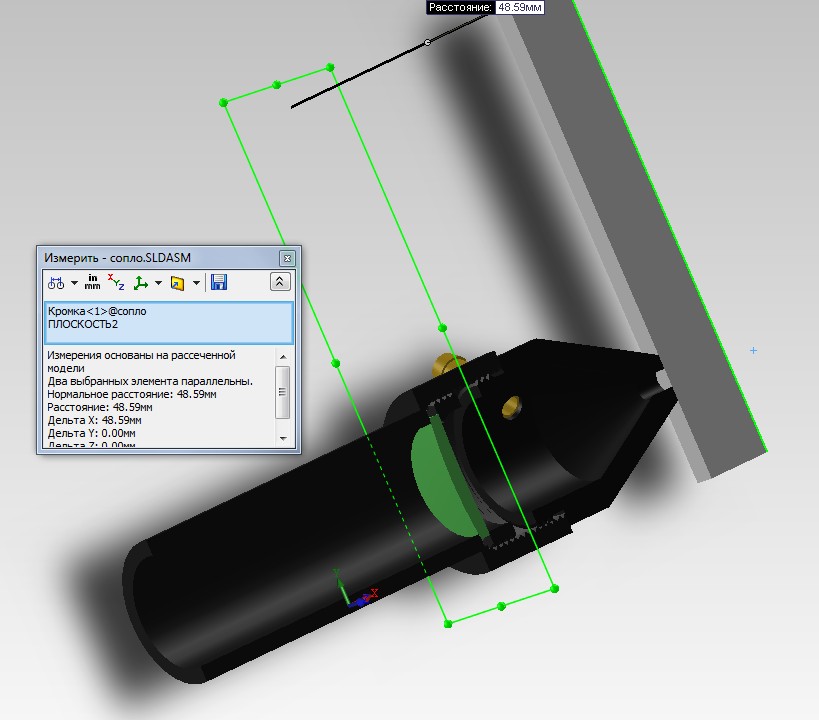Open the Arc/Circle Measurements dropdown arrow
This screenshot has width=819, height=720.
(x=74, y=283)
